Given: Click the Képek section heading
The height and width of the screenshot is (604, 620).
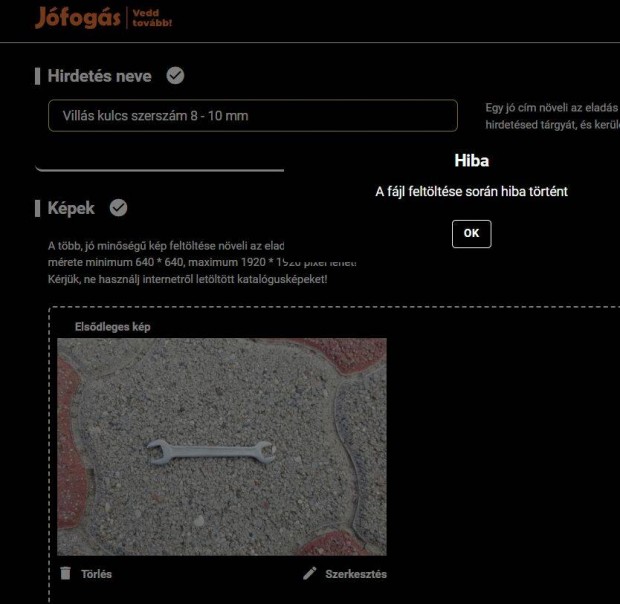Looking at the screenshot, I should click(x=71, y=208).
